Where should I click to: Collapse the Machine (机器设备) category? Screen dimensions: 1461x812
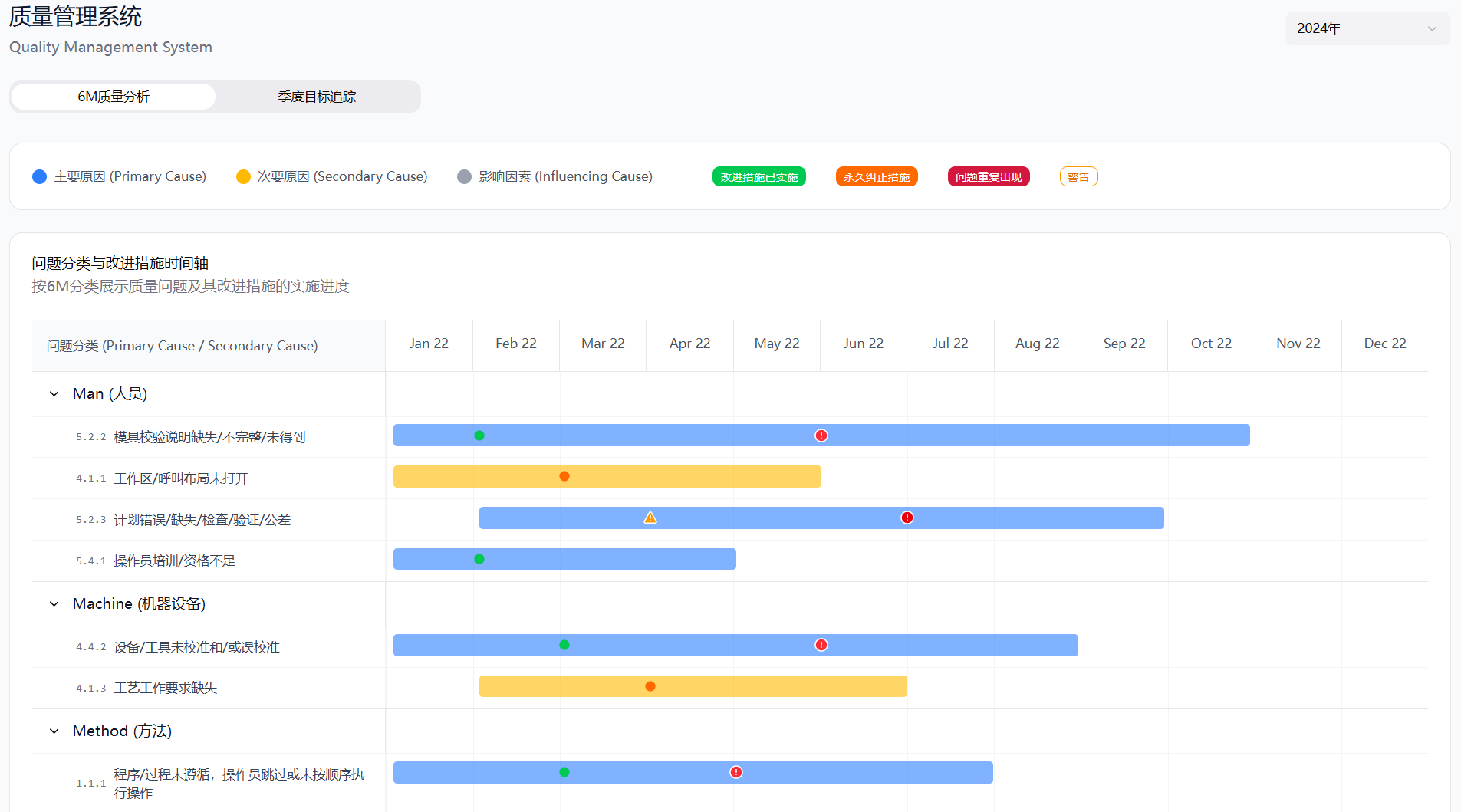coord(54,604)
